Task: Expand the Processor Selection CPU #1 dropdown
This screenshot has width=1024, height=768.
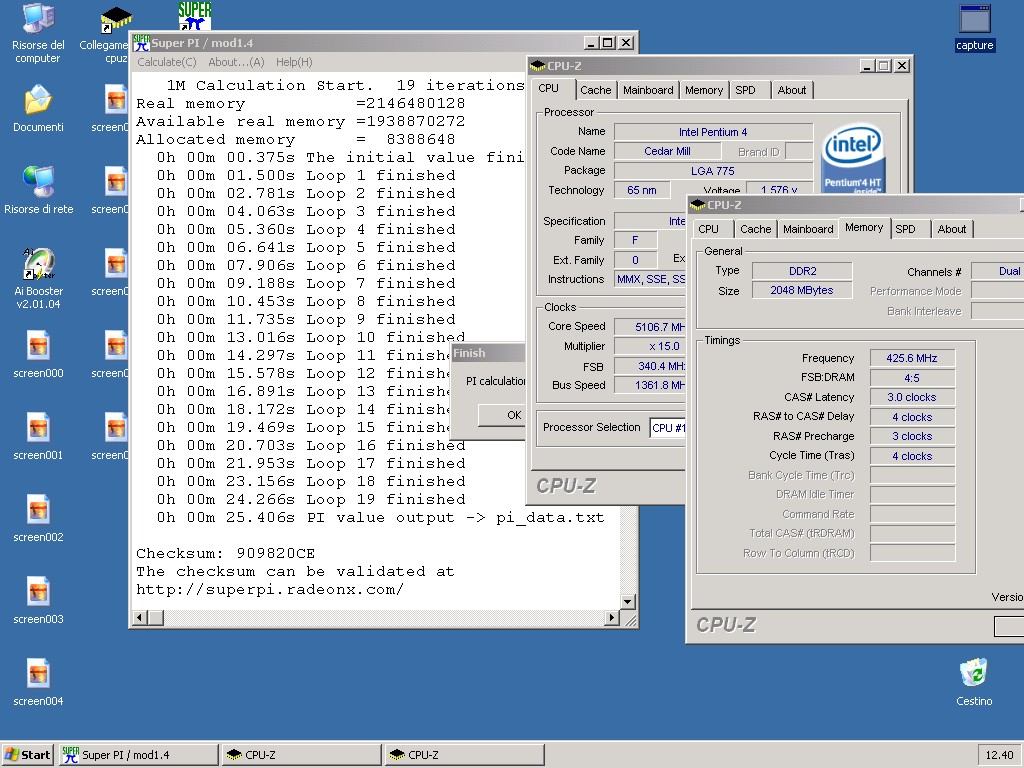Action: (667, 428)
